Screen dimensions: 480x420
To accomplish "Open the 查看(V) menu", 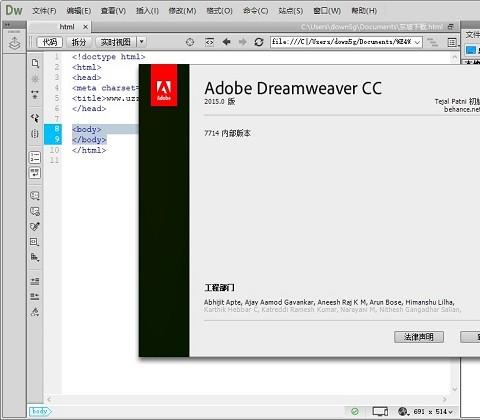I will [113, 11].
